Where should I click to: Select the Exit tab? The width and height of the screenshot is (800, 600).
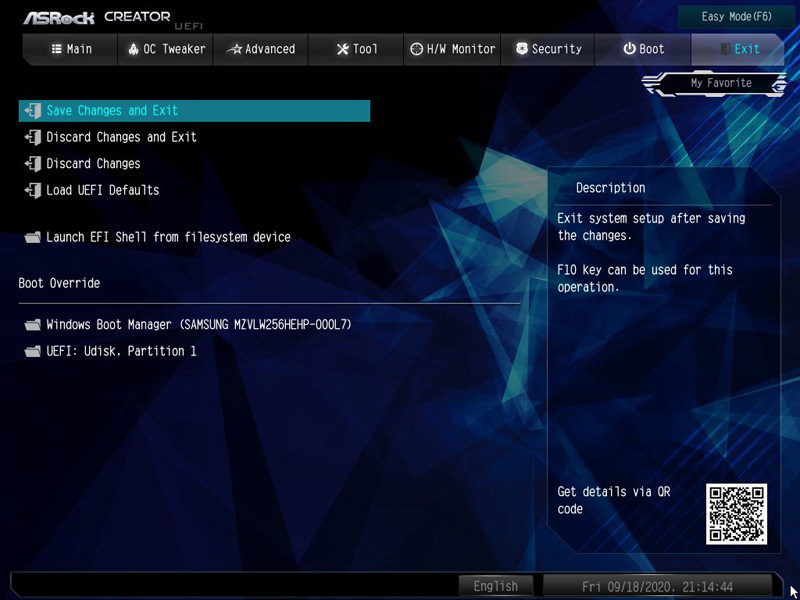738,49
